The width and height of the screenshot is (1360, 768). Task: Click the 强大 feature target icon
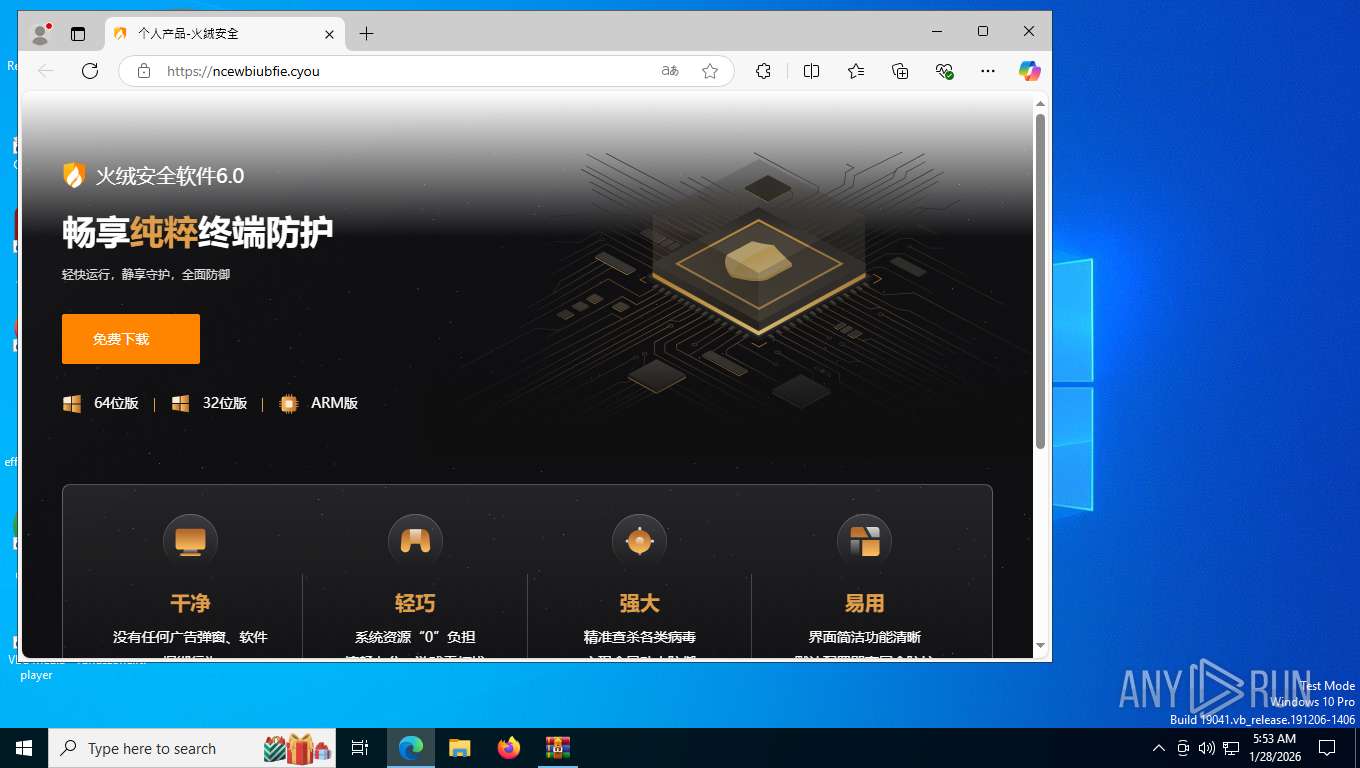click(639, 541)
